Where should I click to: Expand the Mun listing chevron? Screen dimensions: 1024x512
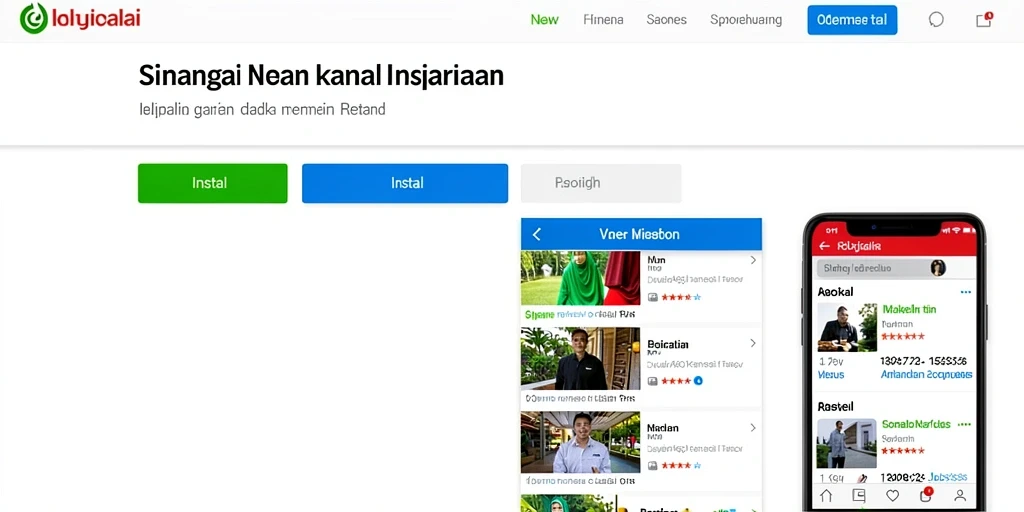(753, 260)
